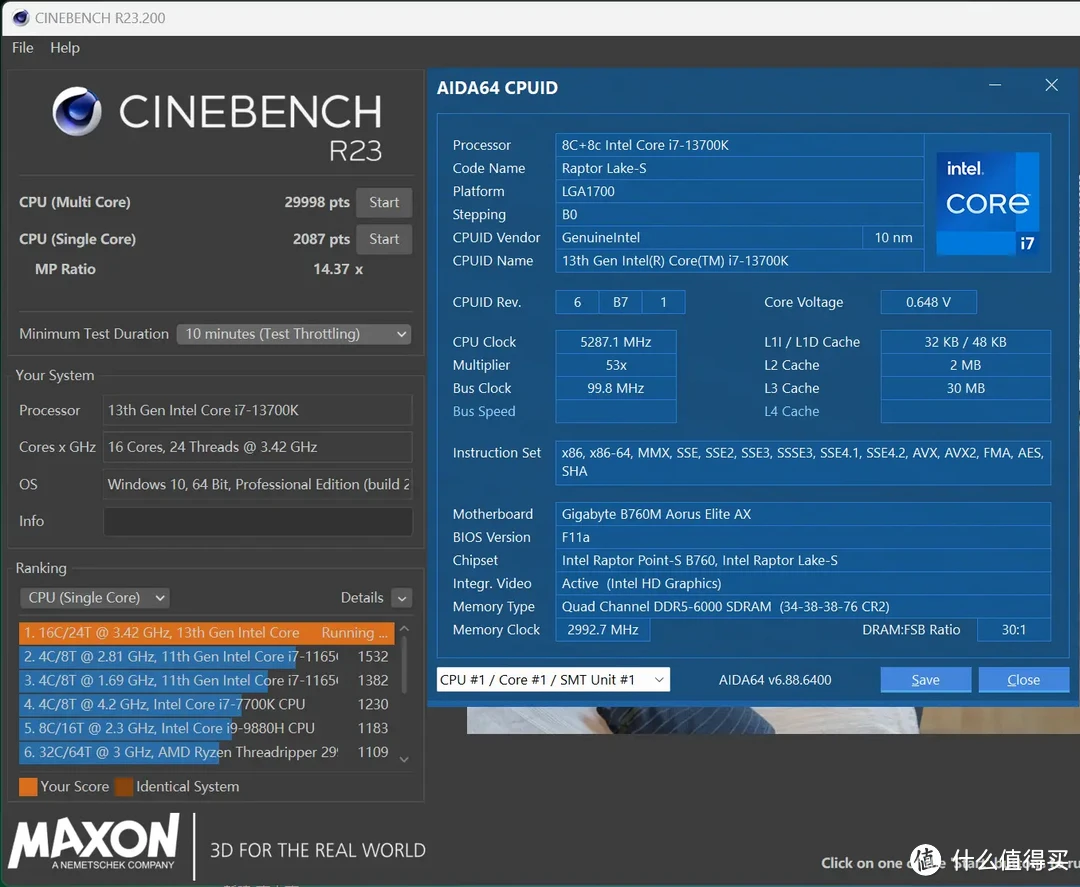Screen dimensions: 1080x887
Task: Click the Processor value 8C+8c Intel Core i7-13700K
Action: (x=739, y=145)
